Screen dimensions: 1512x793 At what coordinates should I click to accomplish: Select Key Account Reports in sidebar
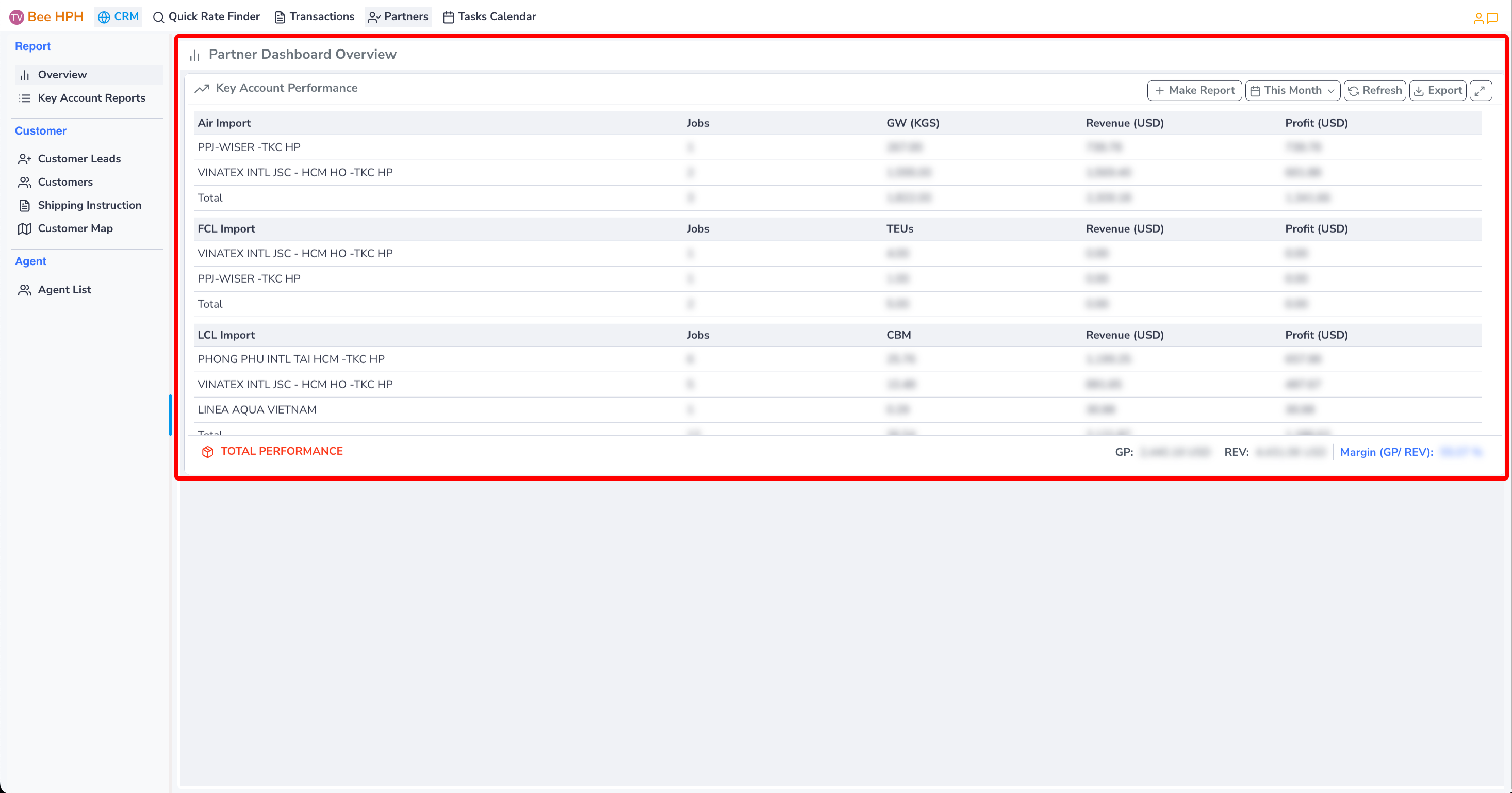pyautogui.click(x=91, y=98)
